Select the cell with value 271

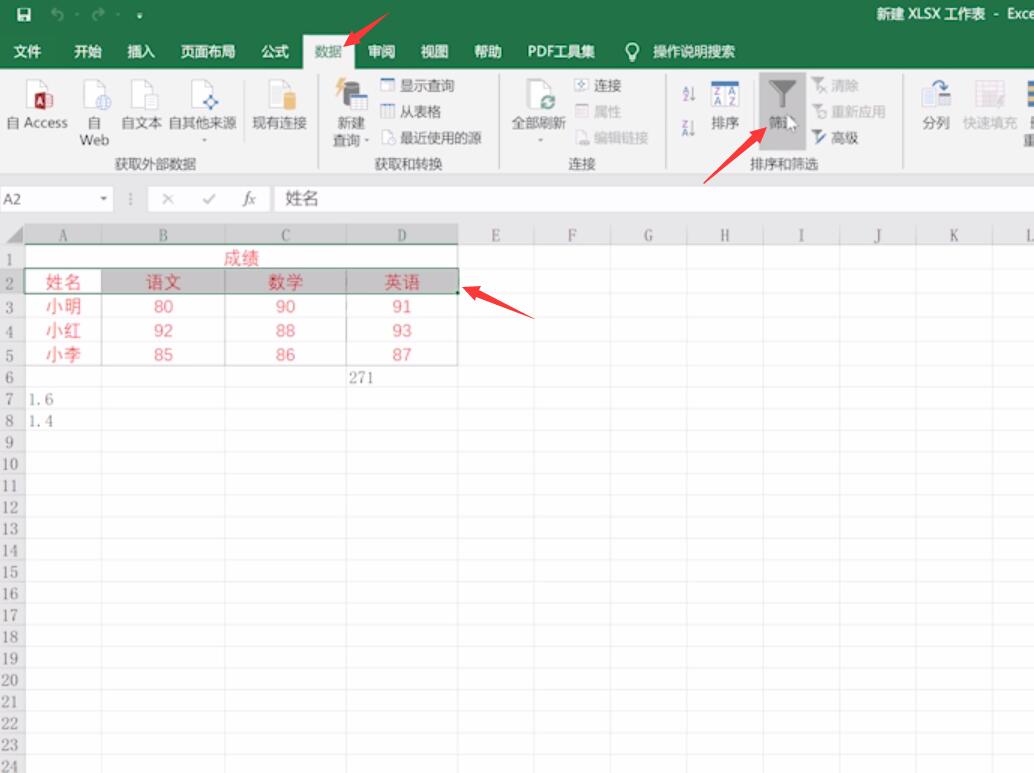(402, 377)
